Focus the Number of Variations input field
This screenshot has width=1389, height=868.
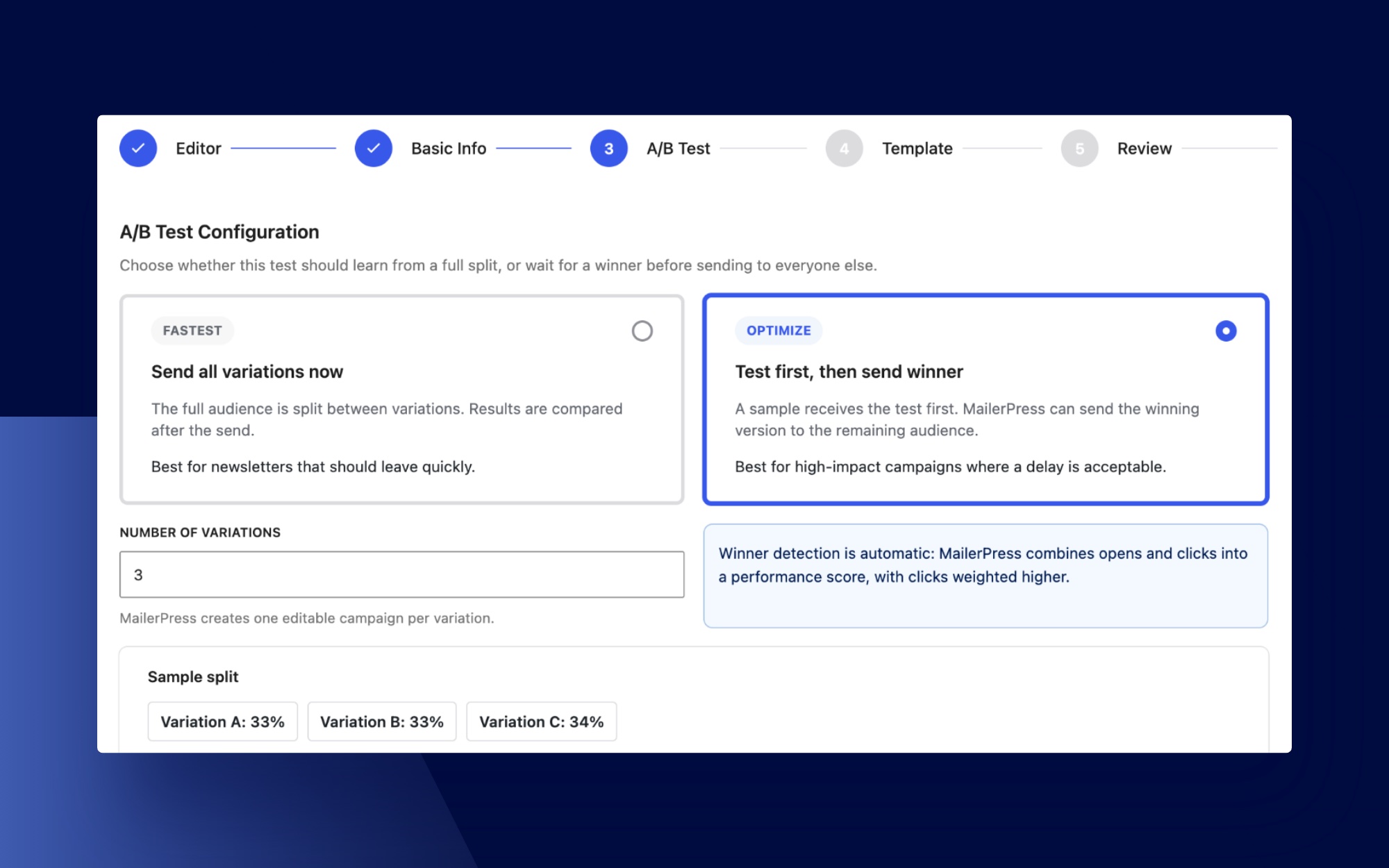click(402, 574)
